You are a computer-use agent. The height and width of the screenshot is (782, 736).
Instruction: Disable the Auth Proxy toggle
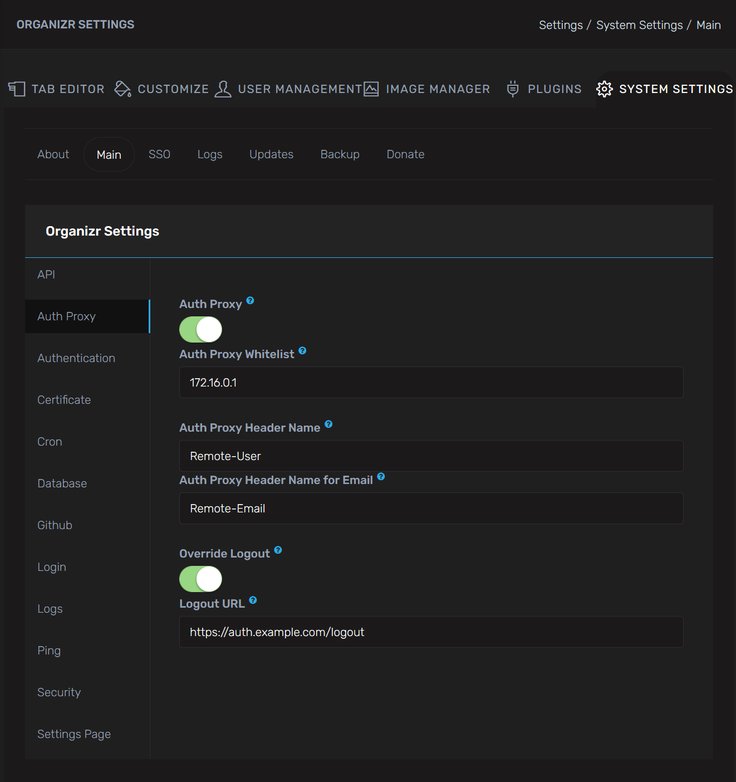[x=200, y=330]
